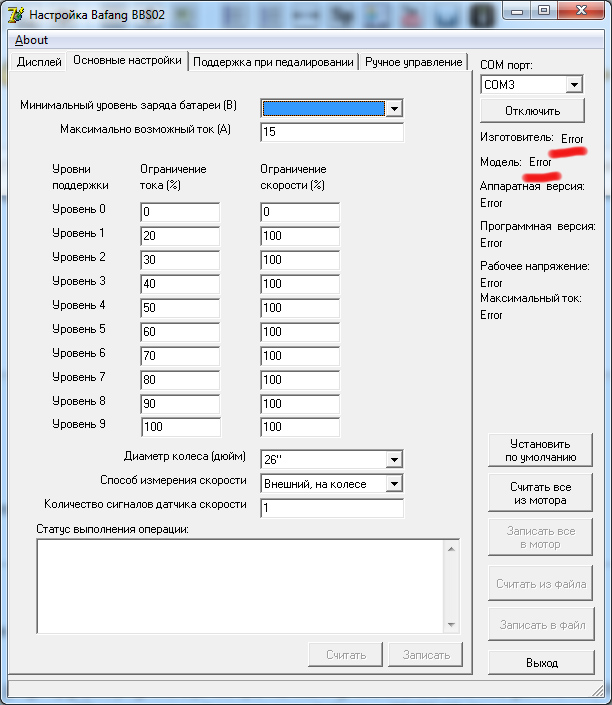The image size is (612, 705).
Task: Maximize the Bafang BBS02 window
Action: pyautogui.click(x=544, y=11)
